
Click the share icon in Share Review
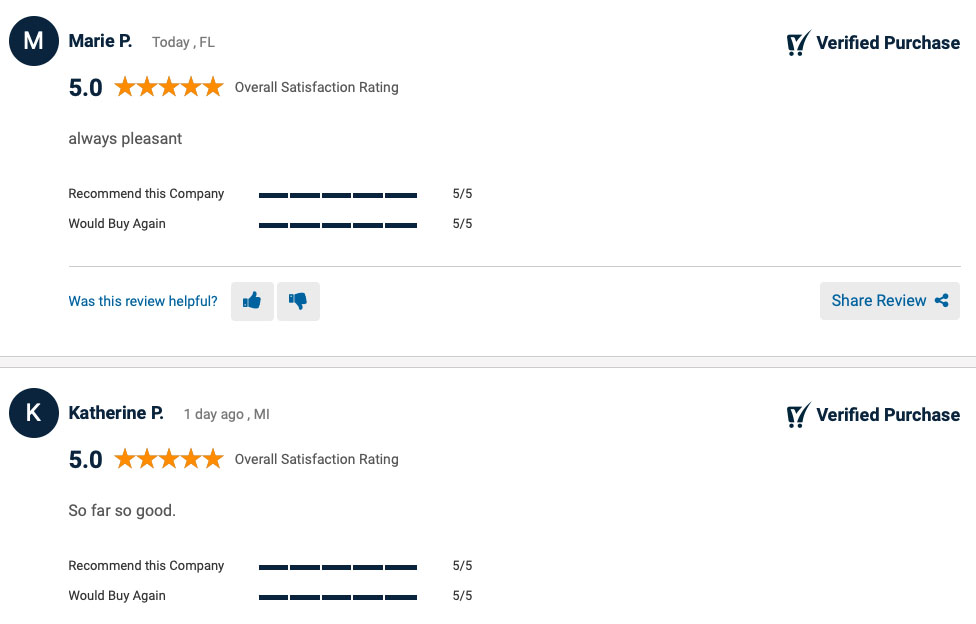click(942, 301)
